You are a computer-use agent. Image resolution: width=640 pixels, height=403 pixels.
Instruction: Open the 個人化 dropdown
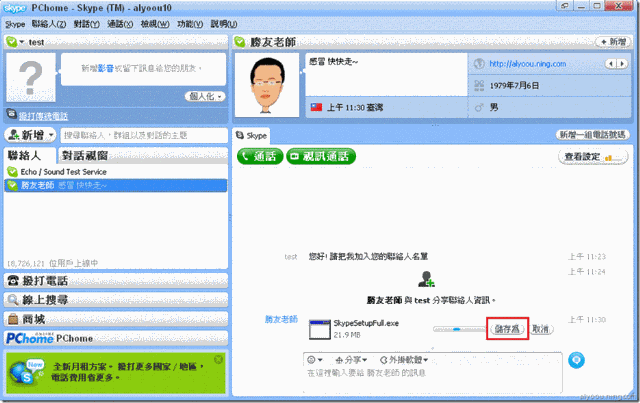(205, 96)
